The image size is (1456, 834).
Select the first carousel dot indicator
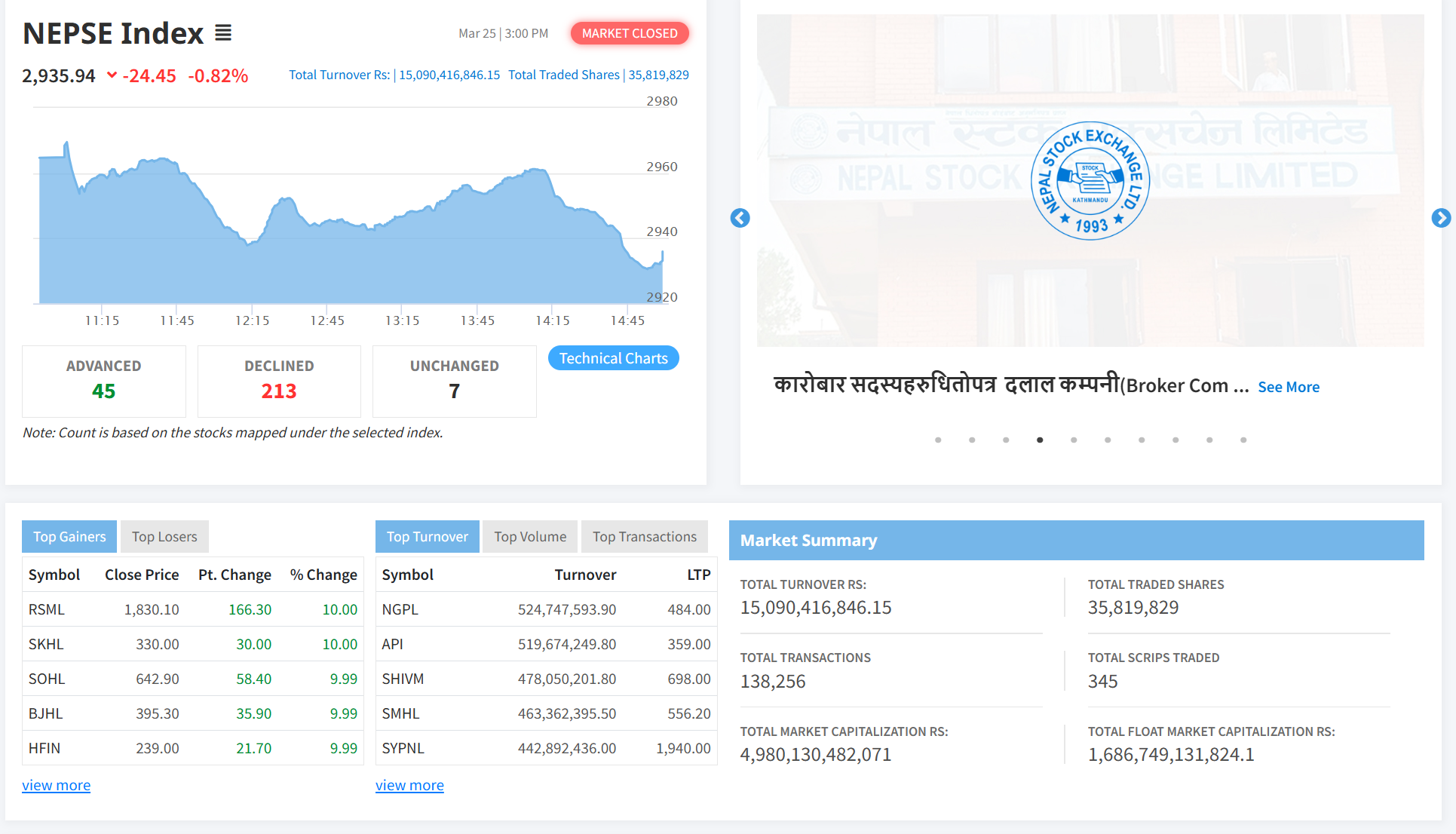(938, 440)
